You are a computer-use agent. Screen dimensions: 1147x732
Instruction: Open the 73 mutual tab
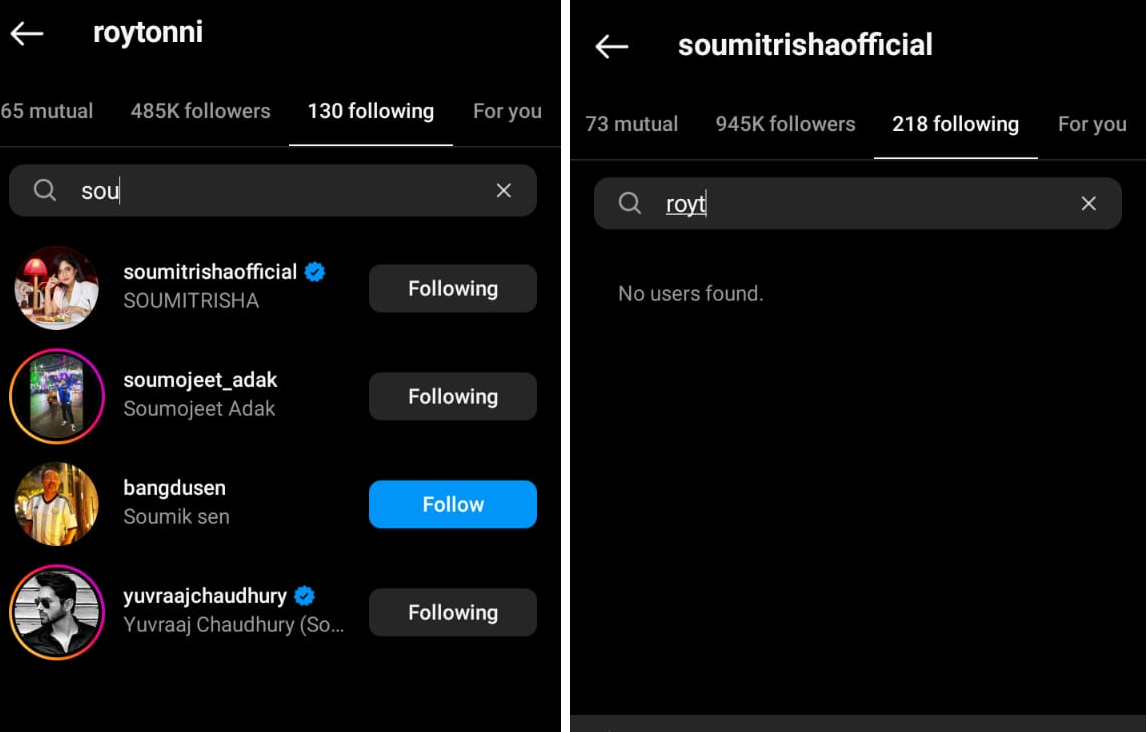tap(631, 124)
